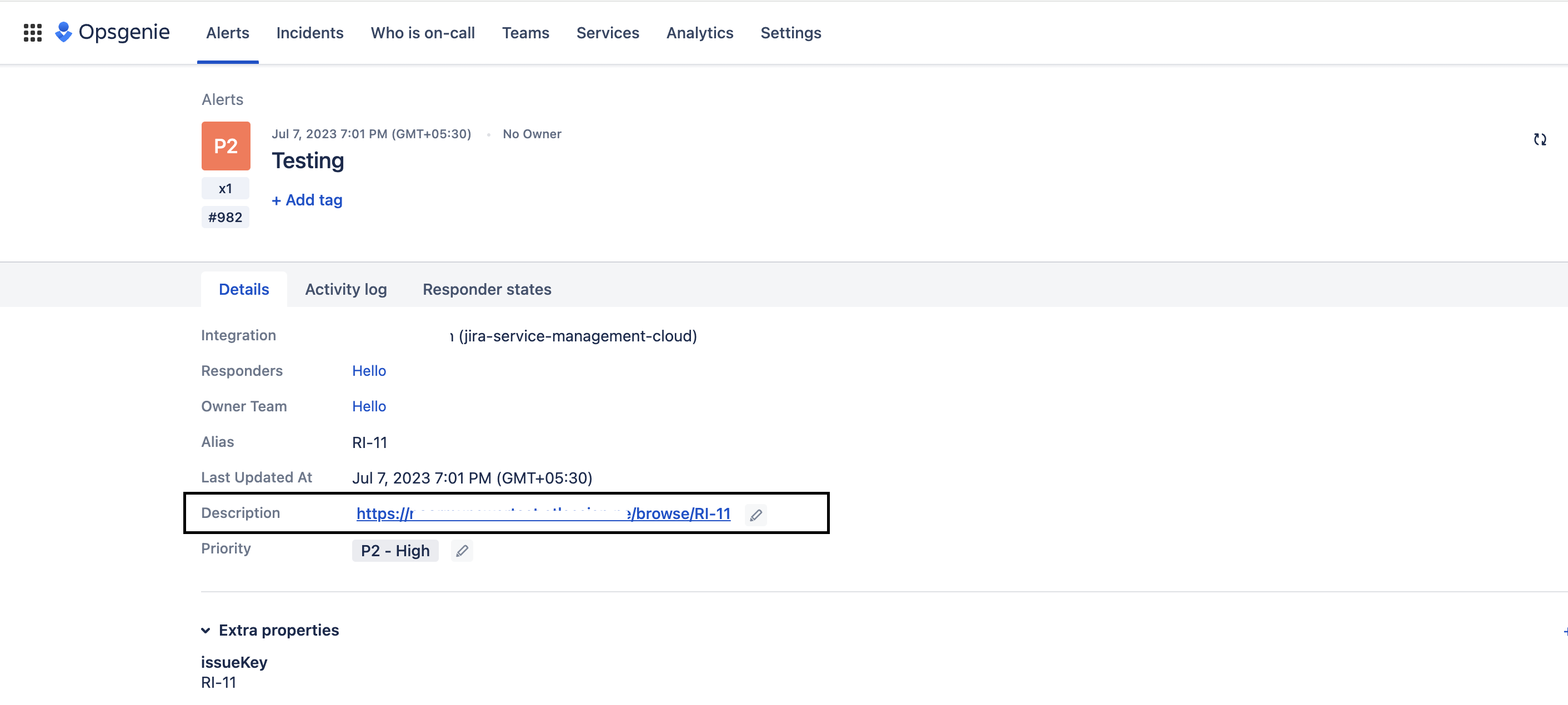
Task: Switch to the Activity log tab
Action: point(345,290)
